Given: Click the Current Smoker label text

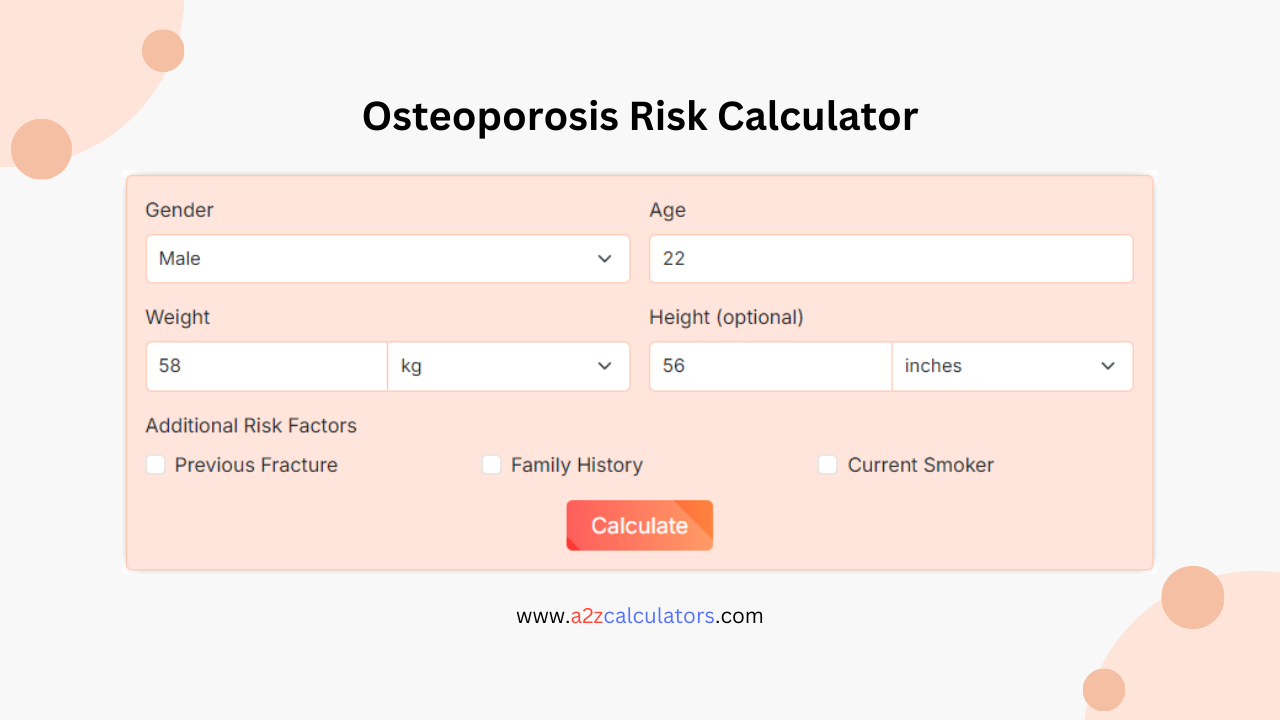Looking at the screenshot, I should tap(920, 465).
